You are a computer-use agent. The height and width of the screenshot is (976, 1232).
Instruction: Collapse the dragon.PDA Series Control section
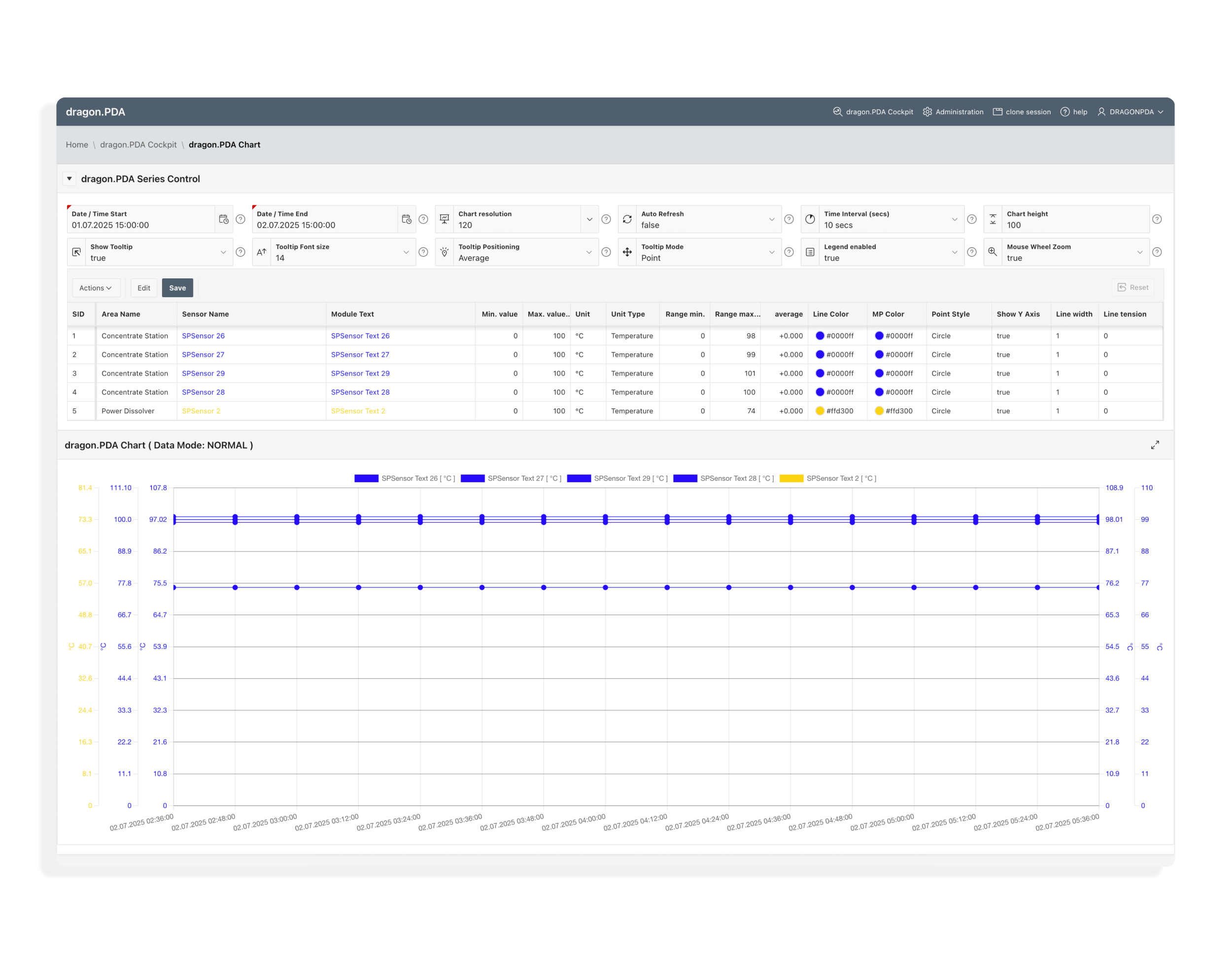pyautogui.click(x=69, y=179)
